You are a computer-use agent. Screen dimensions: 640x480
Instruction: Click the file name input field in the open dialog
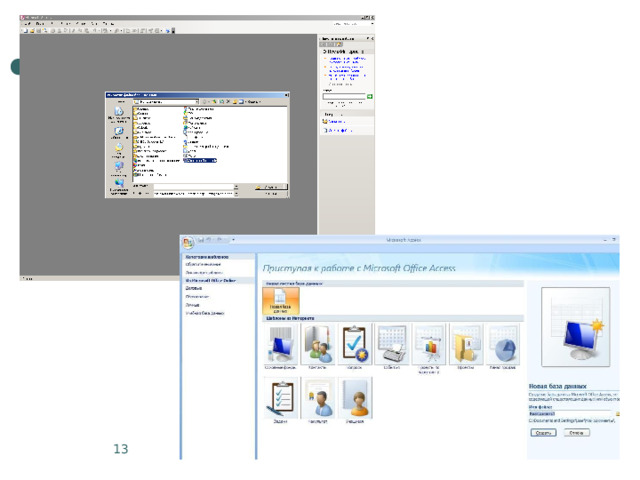[x=193, y=187]
